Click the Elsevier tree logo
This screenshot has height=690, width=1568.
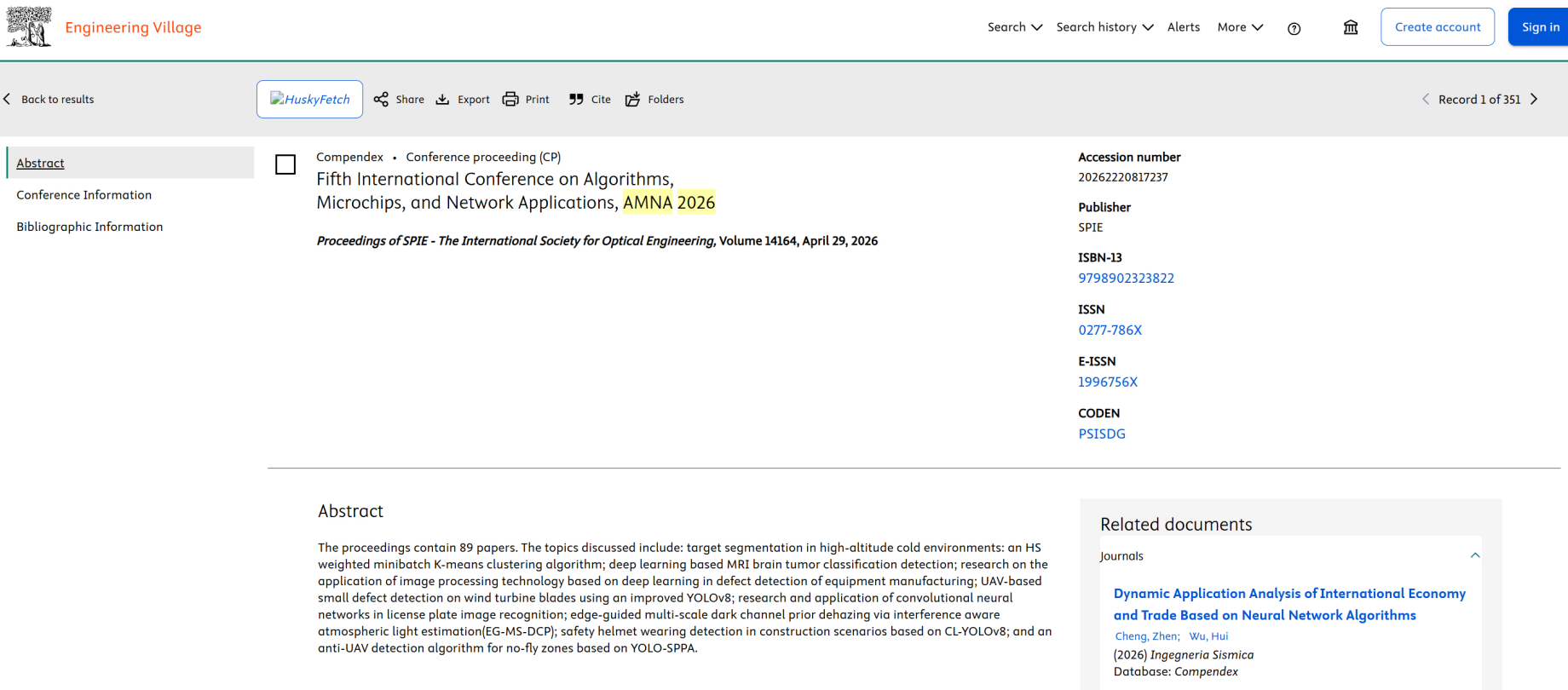point(29,26)
